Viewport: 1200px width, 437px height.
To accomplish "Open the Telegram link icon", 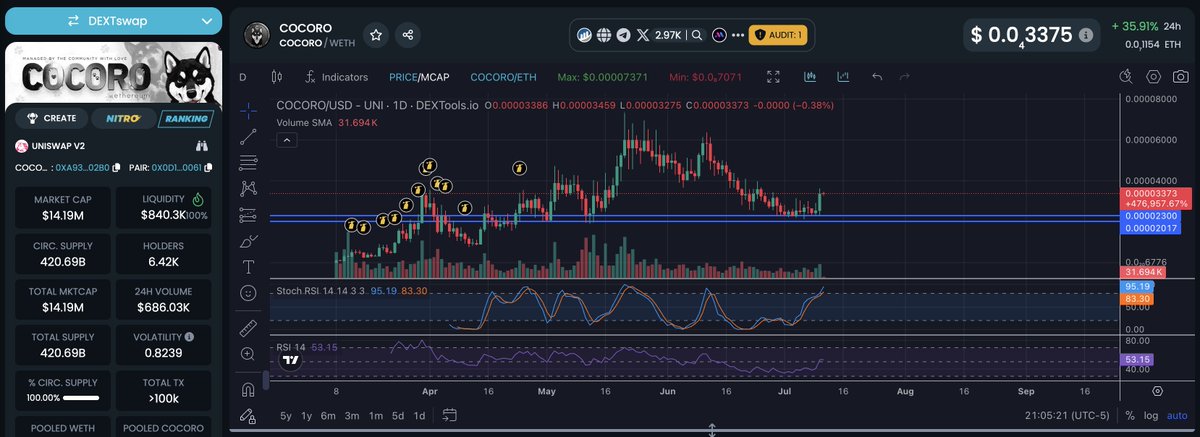I will point(625,34).
